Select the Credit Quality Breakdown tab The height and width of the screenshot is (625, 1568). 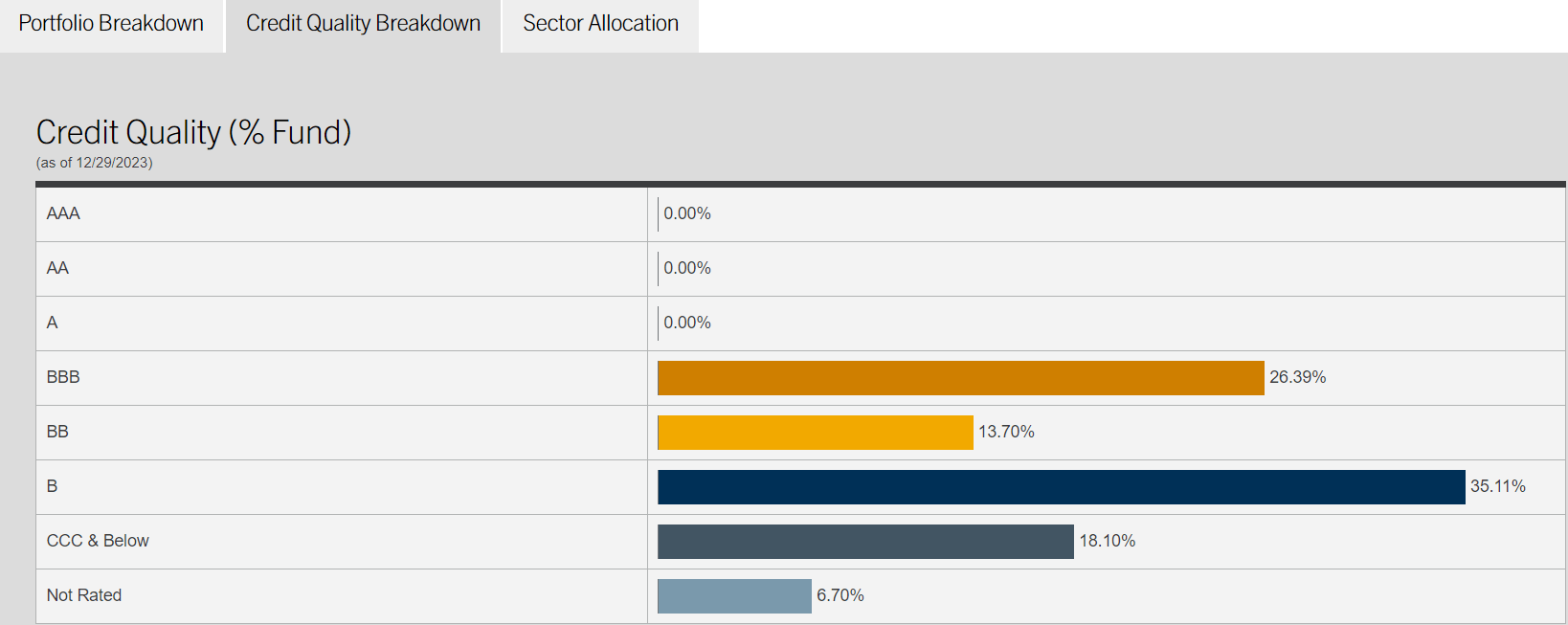coord(363,24)
